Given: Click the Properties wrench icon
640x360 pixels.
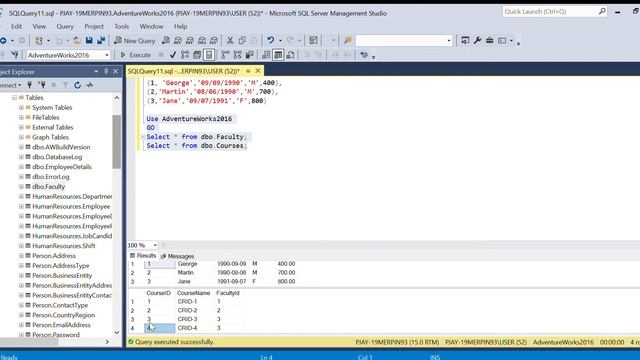Looking at the screenshot, I should point(477,40).
